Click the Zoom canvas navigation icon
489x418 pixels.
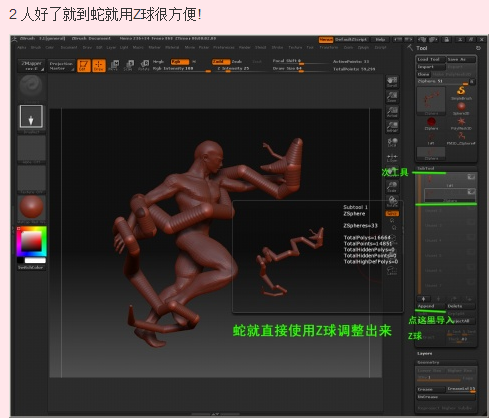(x=392, y=97)
